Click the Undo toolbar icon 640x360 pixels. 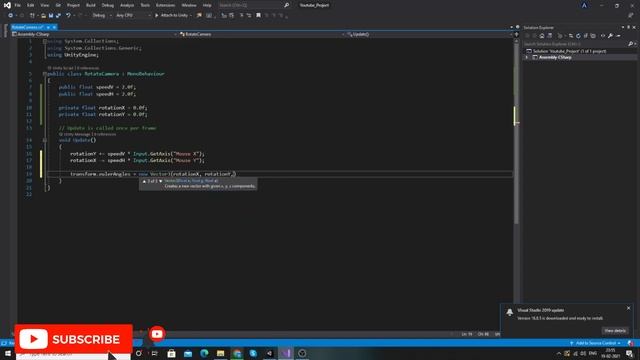(68, 16)
